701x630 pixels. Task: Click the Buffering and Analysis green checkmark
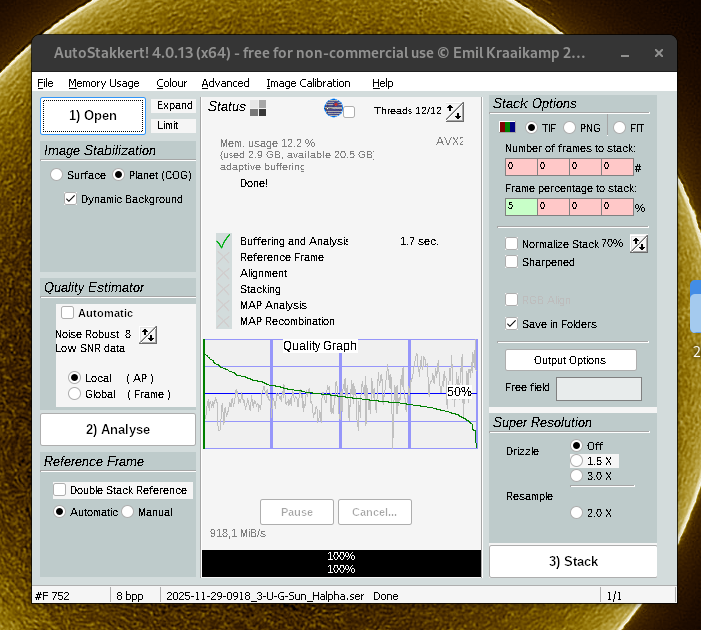point(223,241)
